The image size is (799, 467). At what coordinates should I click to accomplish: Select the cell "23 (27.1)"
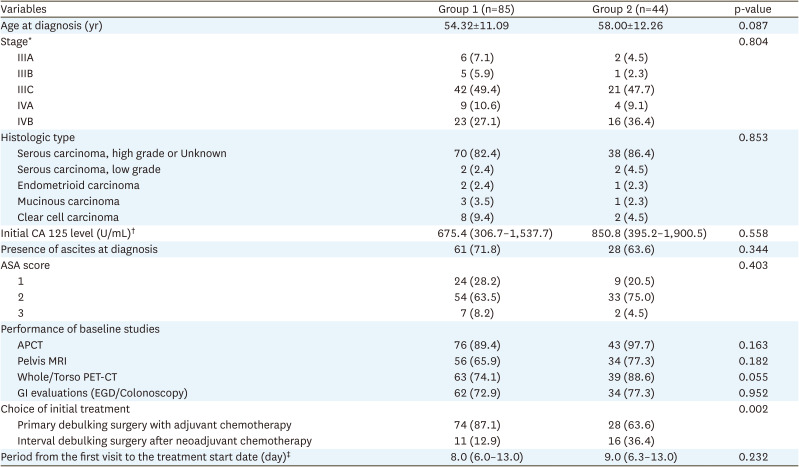click(477, 121)
